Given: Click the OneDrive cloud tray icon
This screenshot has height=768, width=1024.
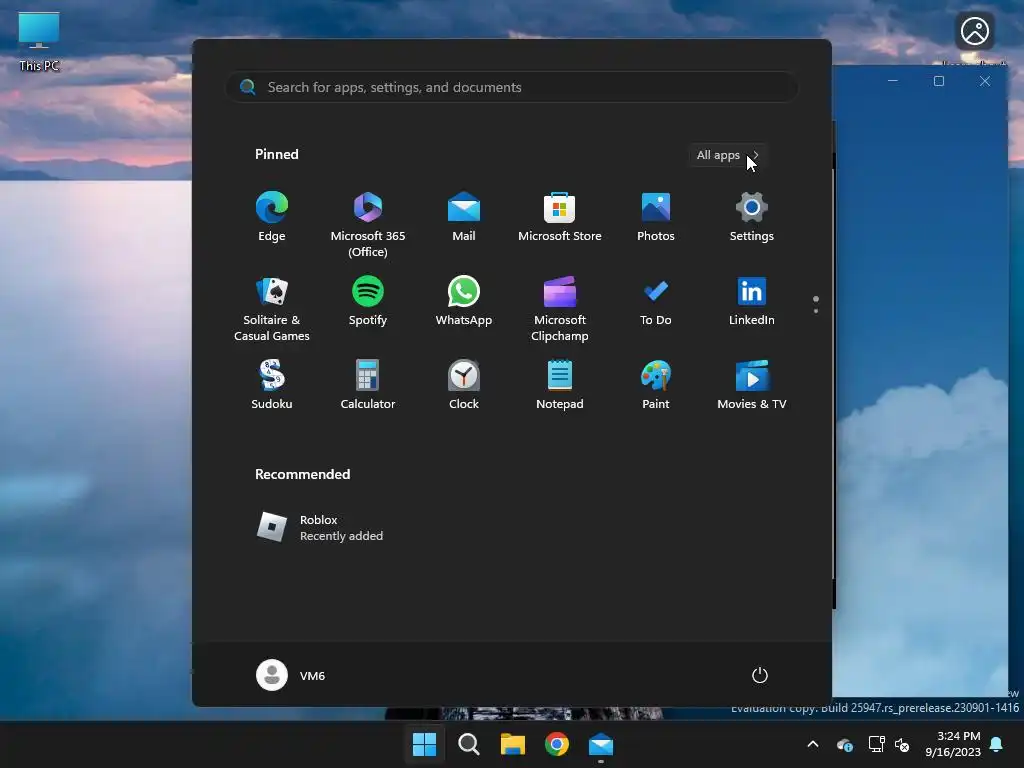Looking at the screenshot, I should click(x=844, y=744).
